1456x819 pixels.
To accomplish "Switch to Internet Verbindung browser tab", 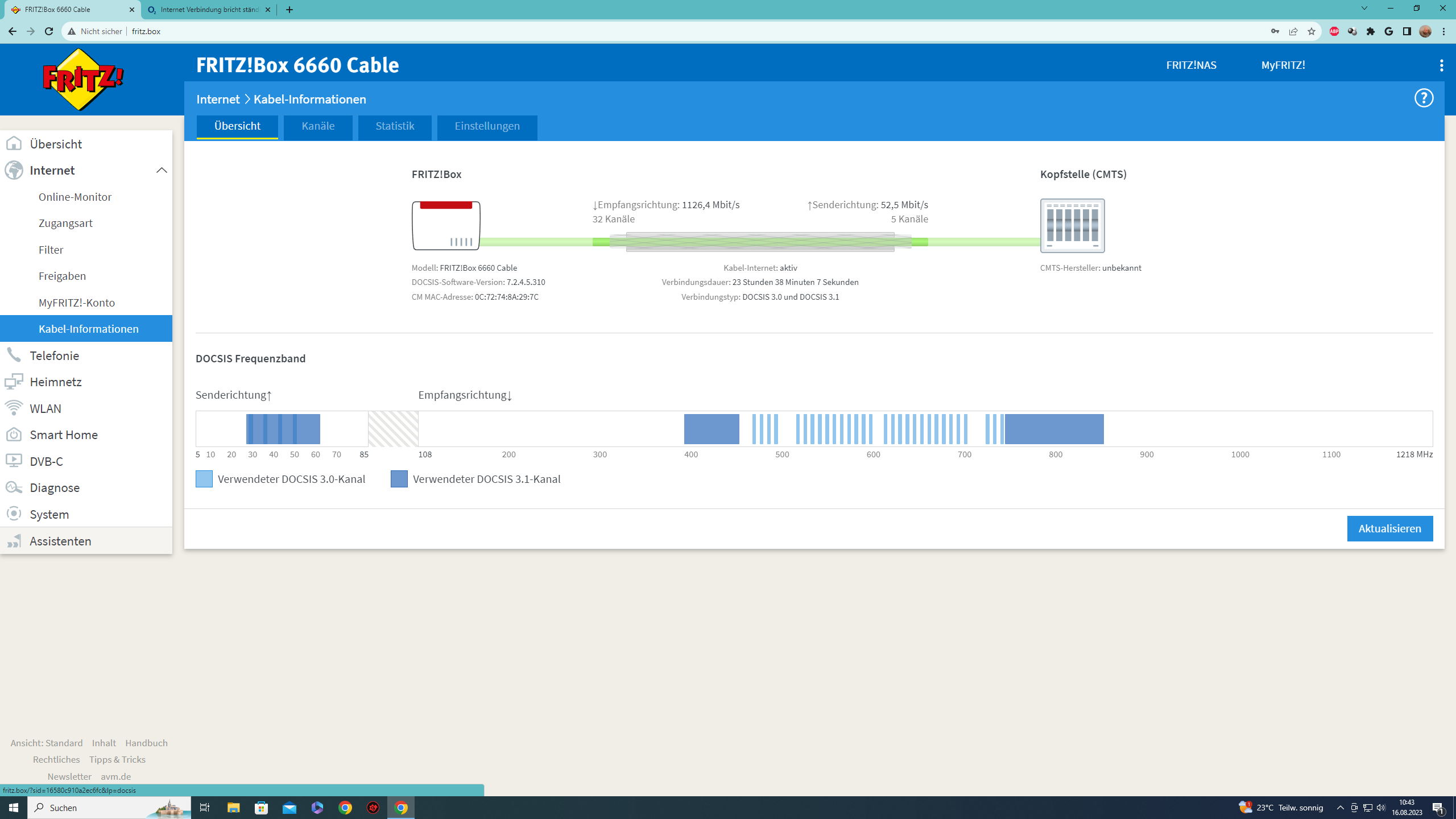I will 209,10.
